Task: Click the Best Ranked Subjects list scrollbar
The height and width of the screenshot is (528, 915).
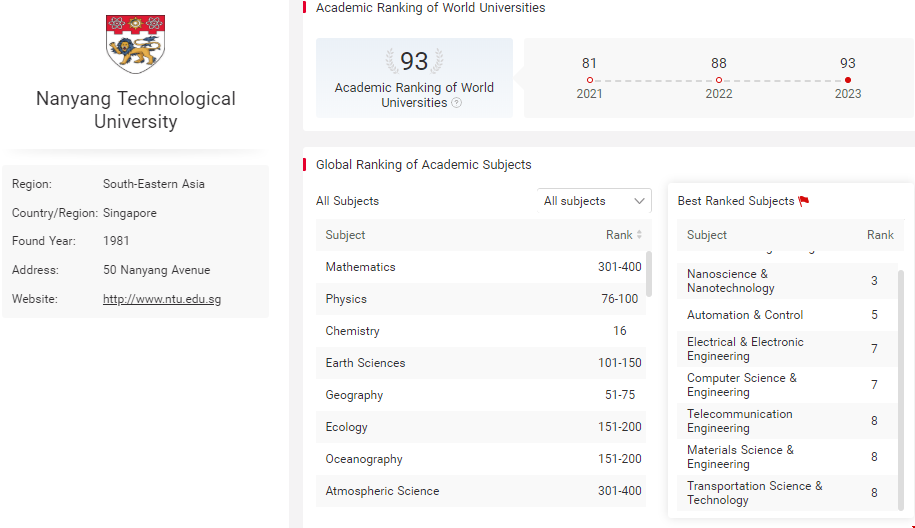Action: tap(900, 380)
